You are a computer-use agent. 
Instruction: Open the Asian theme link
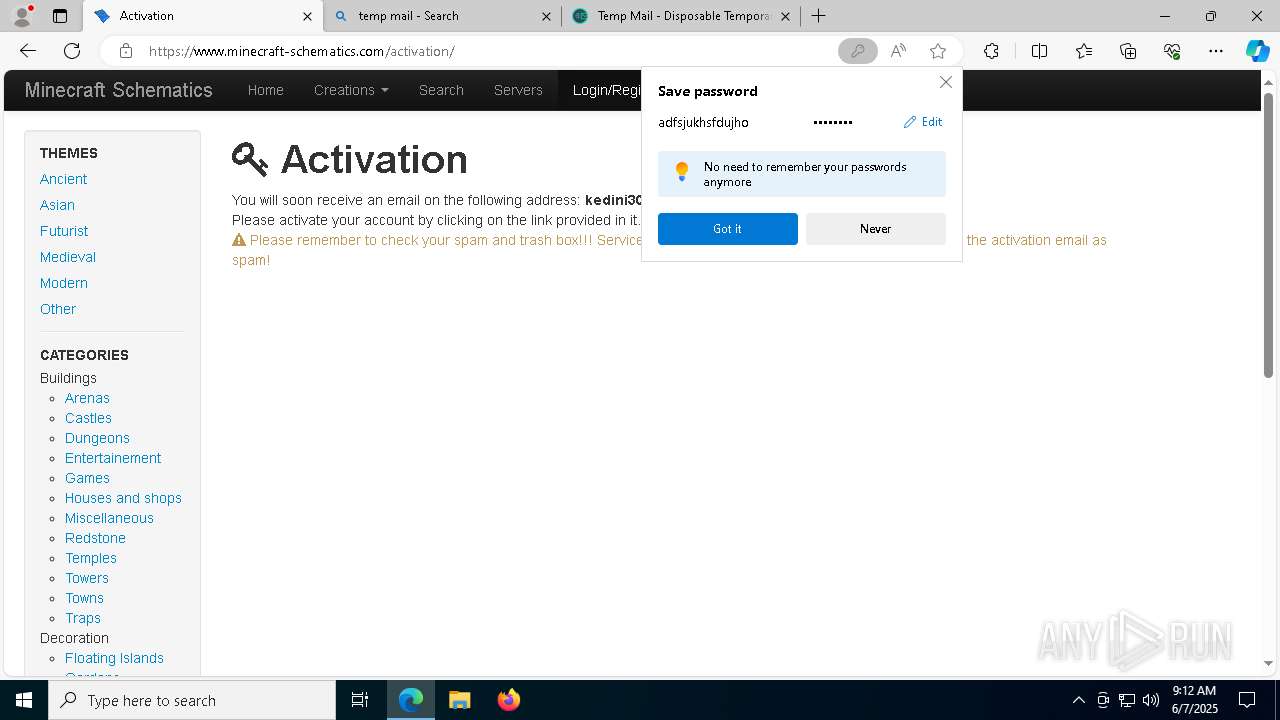[57, 205]
